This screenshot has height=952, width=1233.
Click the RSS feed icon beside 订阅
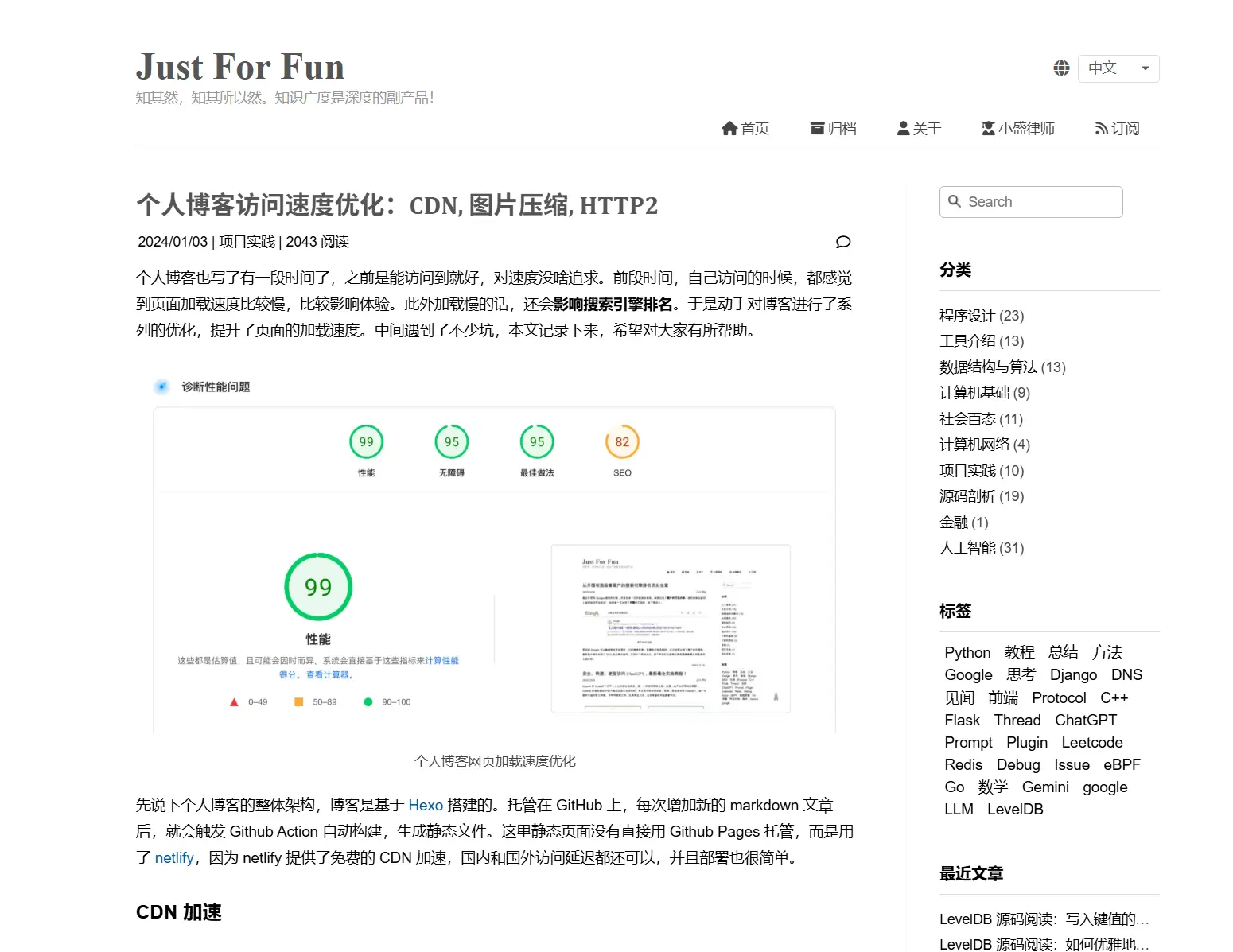(1101, 129)
